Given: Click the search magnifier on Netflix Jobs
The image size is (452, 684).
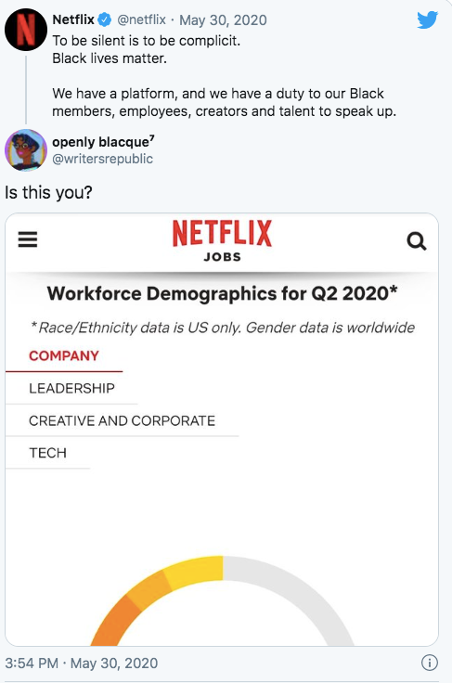Looking at the screenshot, I should 416,241.
